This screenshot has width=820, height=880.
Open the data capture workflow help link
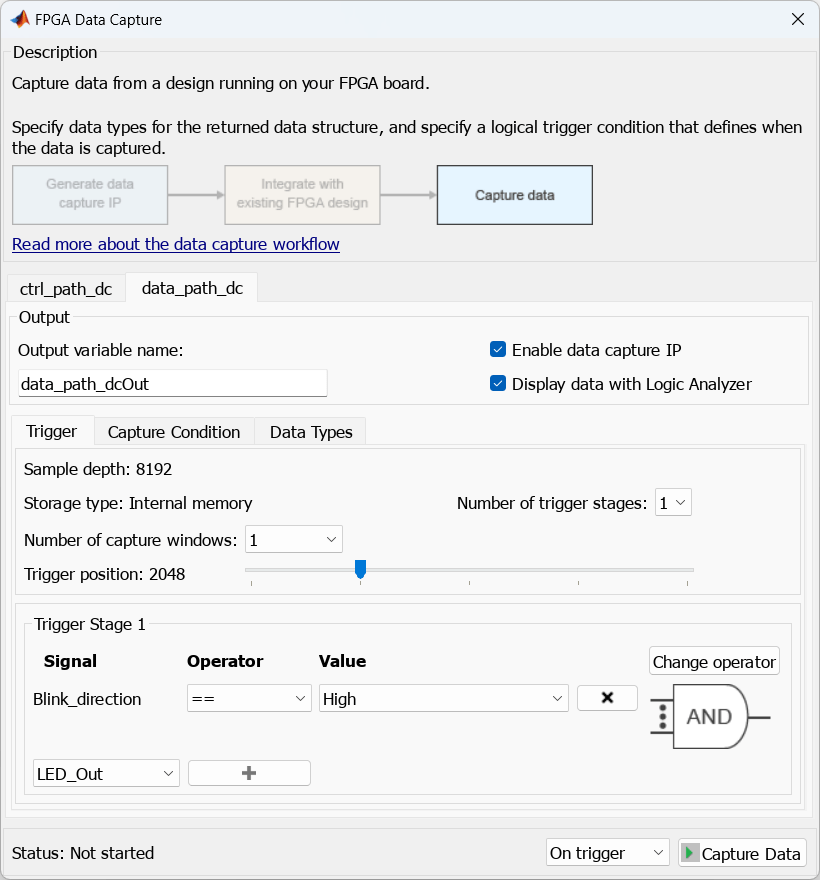(x=176, y=244)
